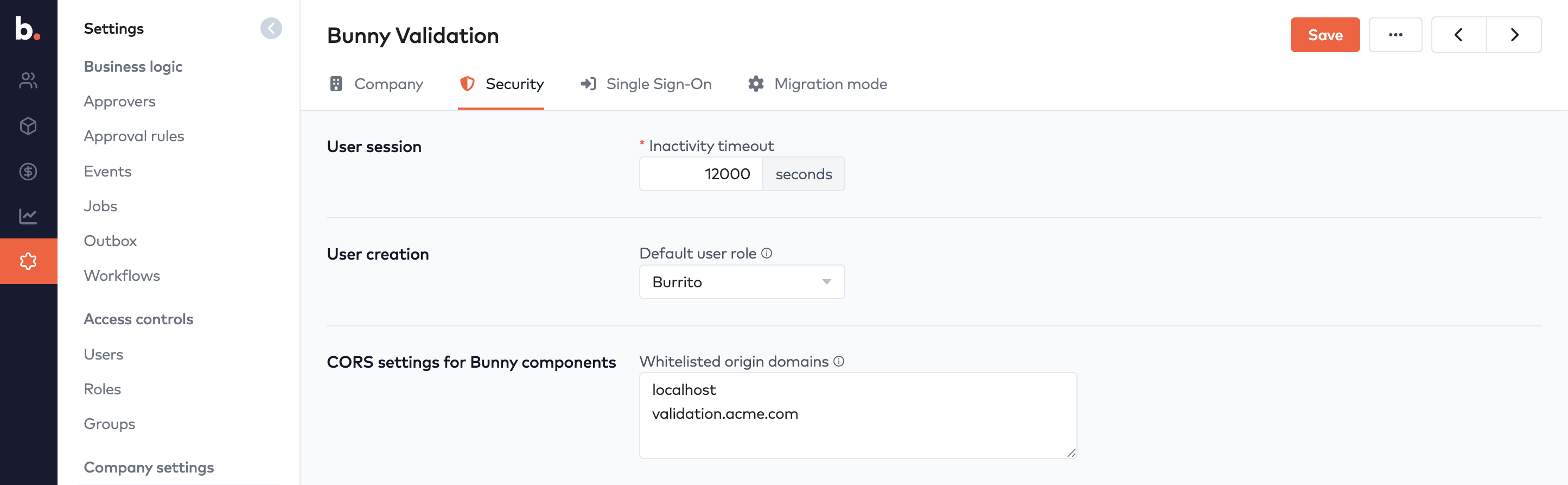Open Roles under Access controls
The height and width of the screenshot is (485, 1568).
click(102, 389)
